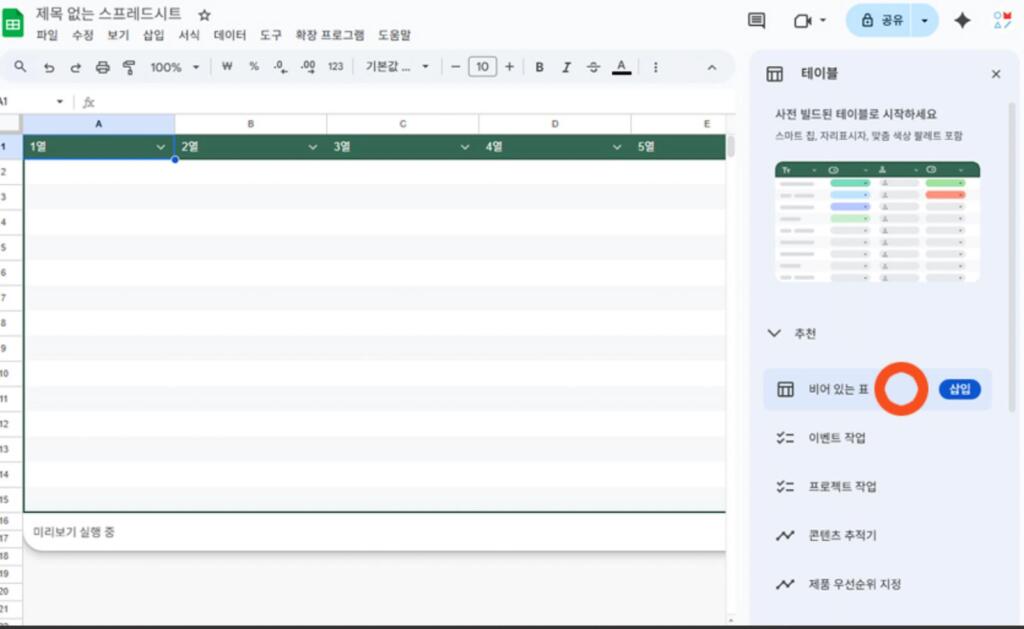Screen dimensions: 1024x629
Task: Click the undo arrow icon
Action: [48, 67]
